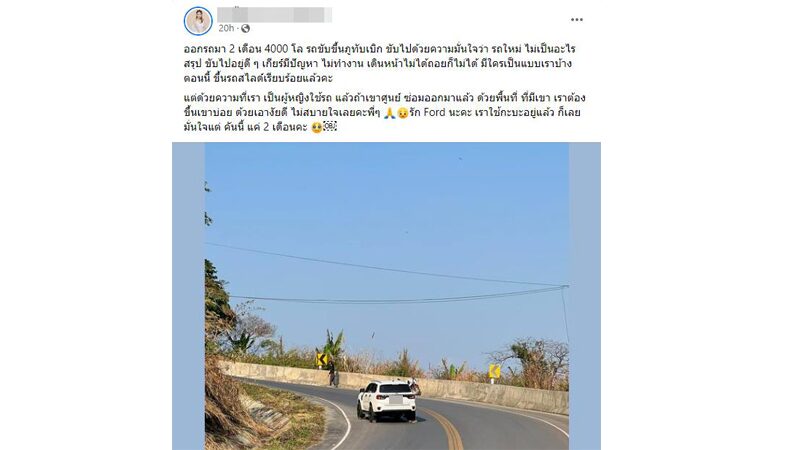The width and height of the screenshot is (800, 450).
Task: Open the 20h post timestamp
Action: point(226,29)
